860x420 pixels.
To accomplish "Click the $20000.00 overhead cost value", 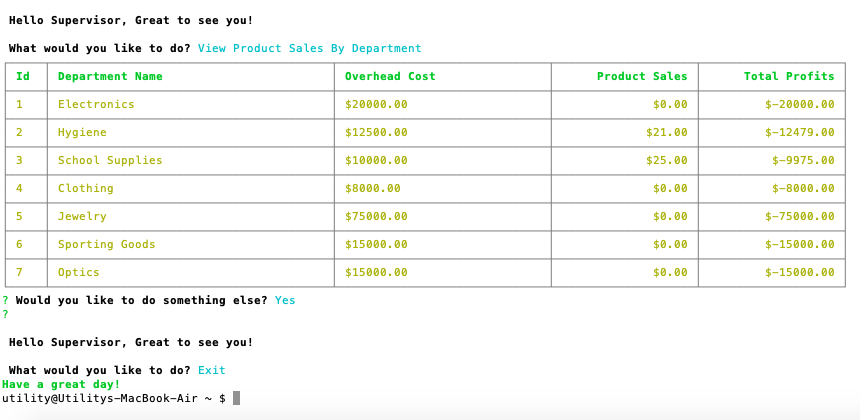I will pyautogui.click(x=376, y=104).
